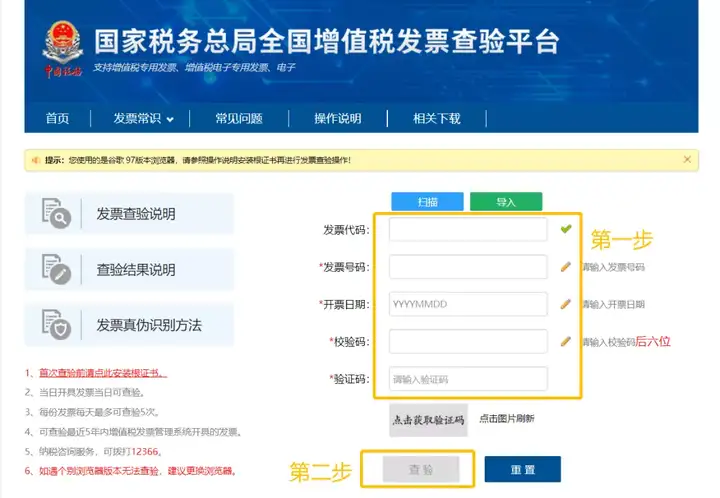Viewport: 720px width, 498px height.
Task: Click the blue 扫描 button
Action: (427, 201)
